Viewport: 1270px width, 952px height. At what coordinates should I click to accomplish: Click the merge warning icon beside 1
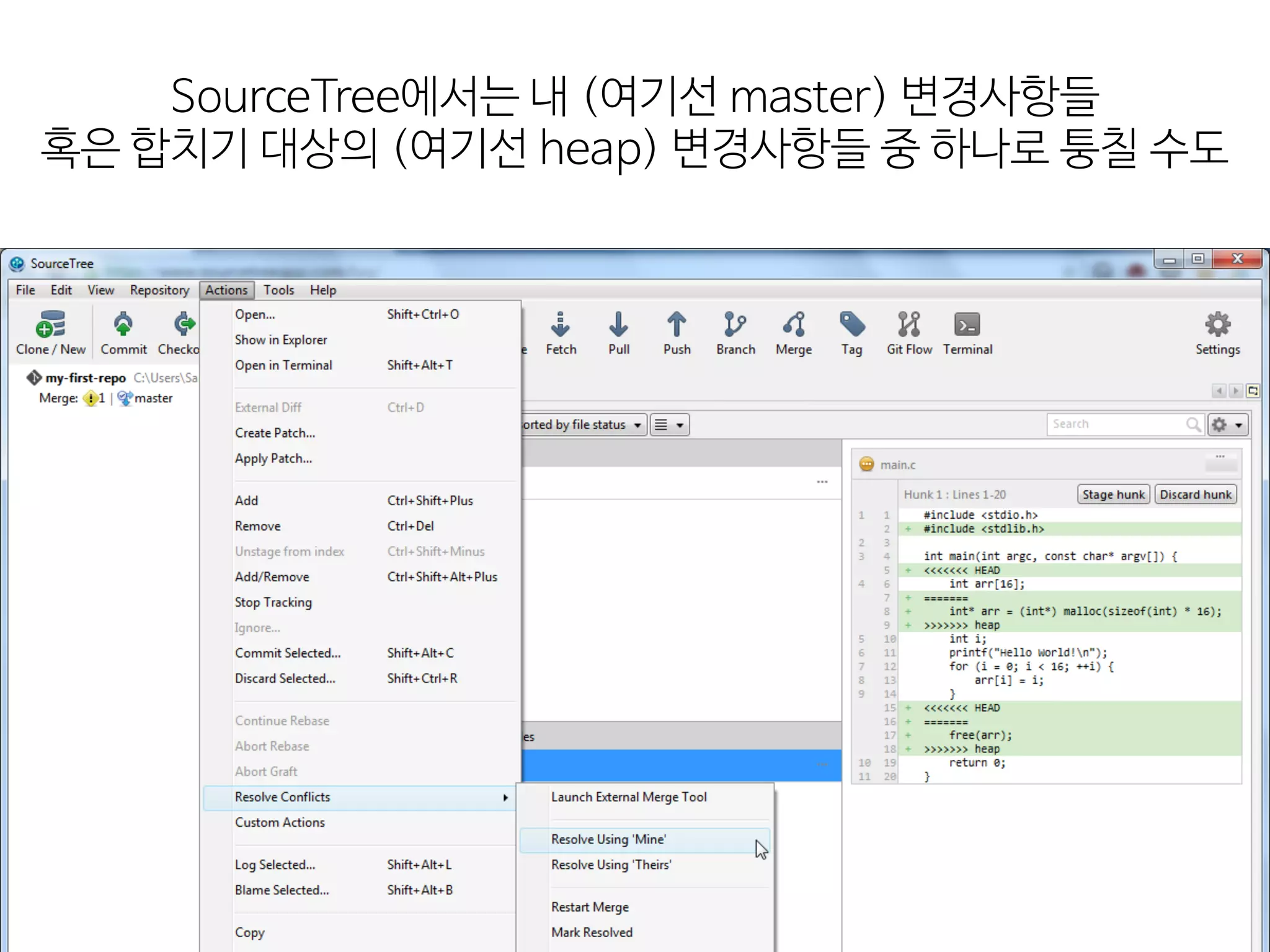click(91, 398)
